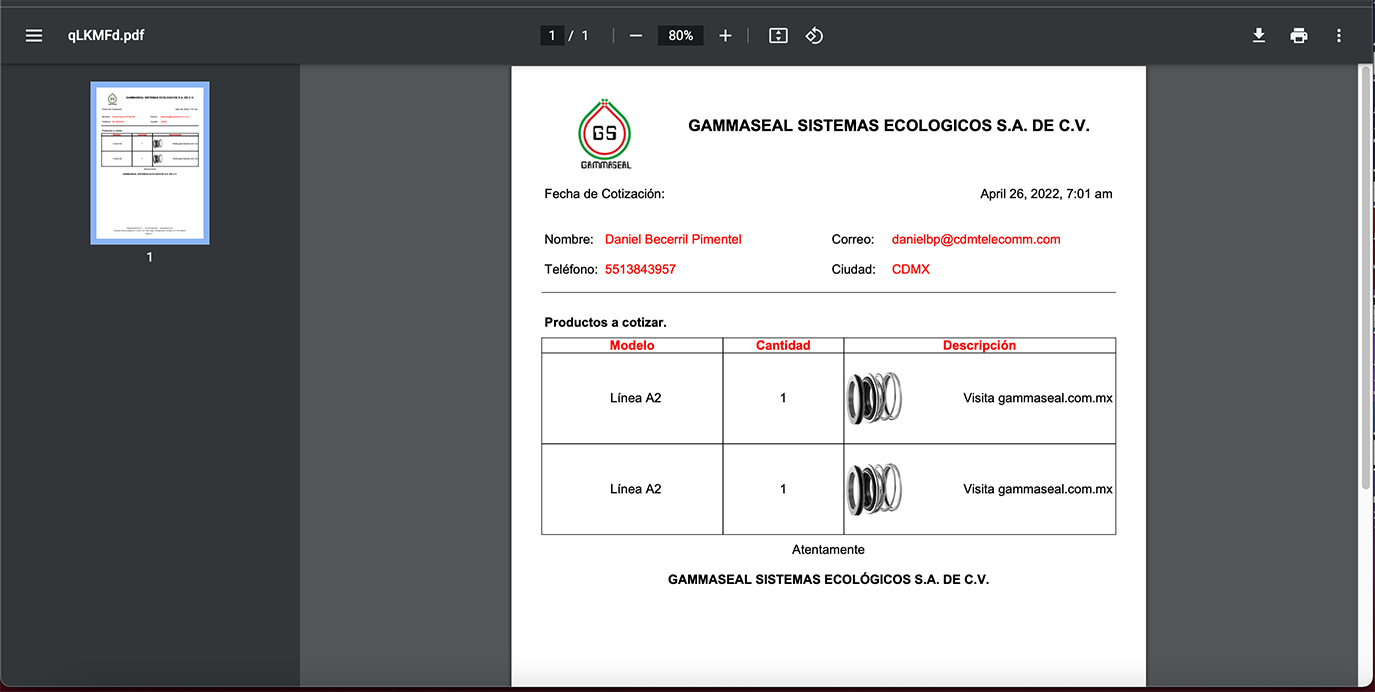Click the qLKMFd.pdf file title
This screenshot has width=1375, height=692.
107,36
